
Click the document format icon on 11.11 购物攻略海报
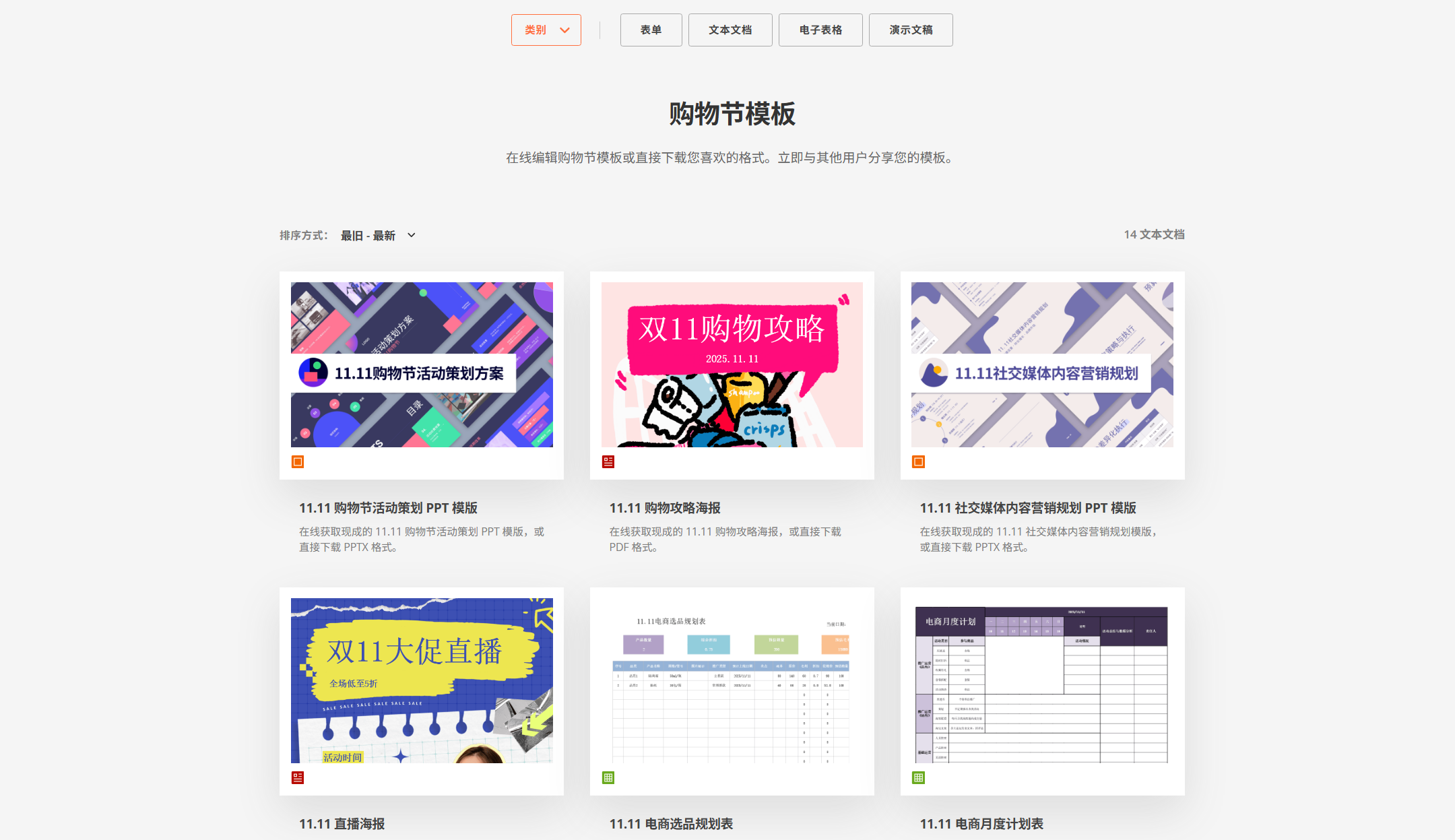[x=608, y=462]
